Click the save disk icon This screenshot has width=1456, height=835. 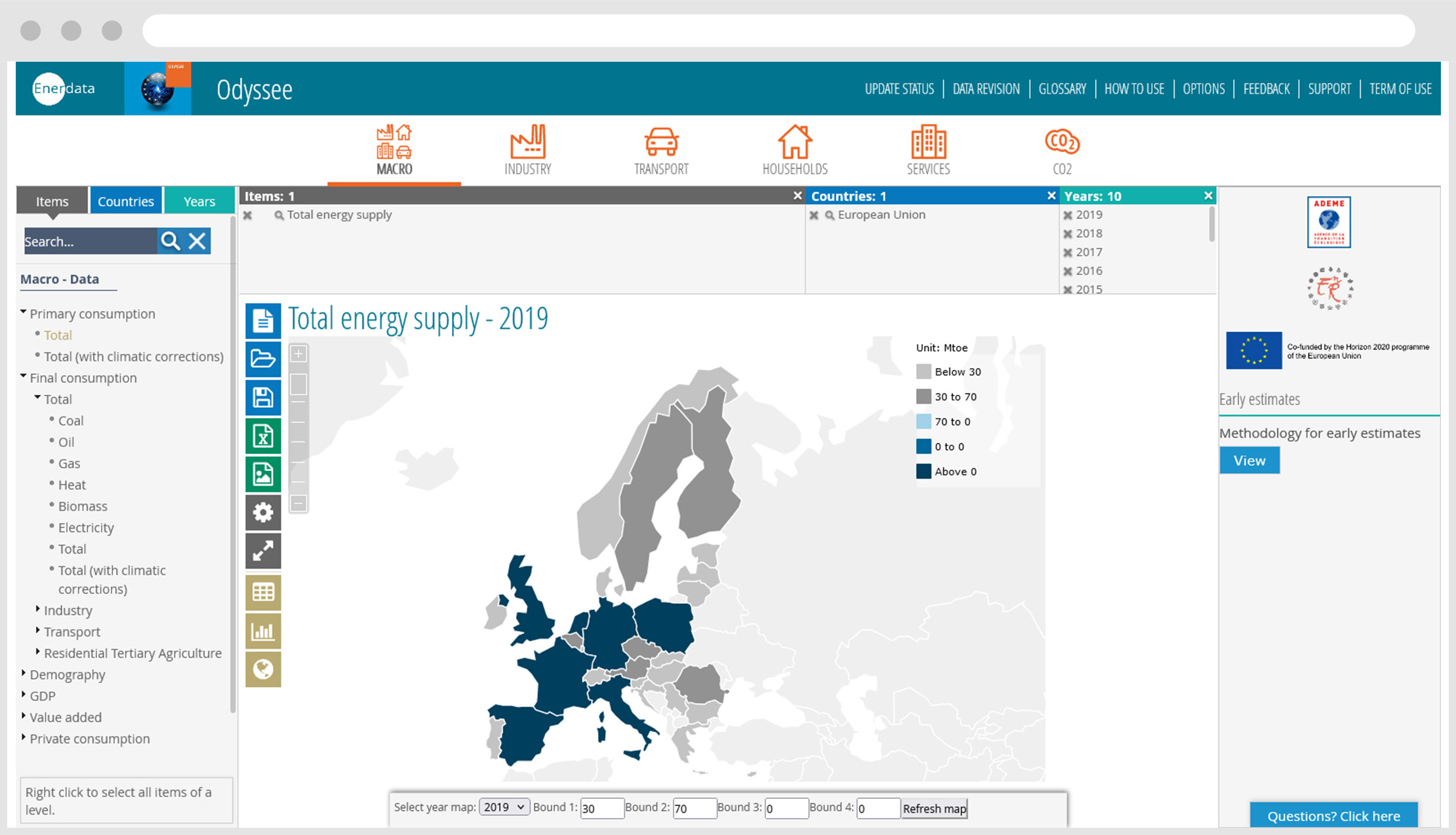pyautogui.click(x=263, y=397)
